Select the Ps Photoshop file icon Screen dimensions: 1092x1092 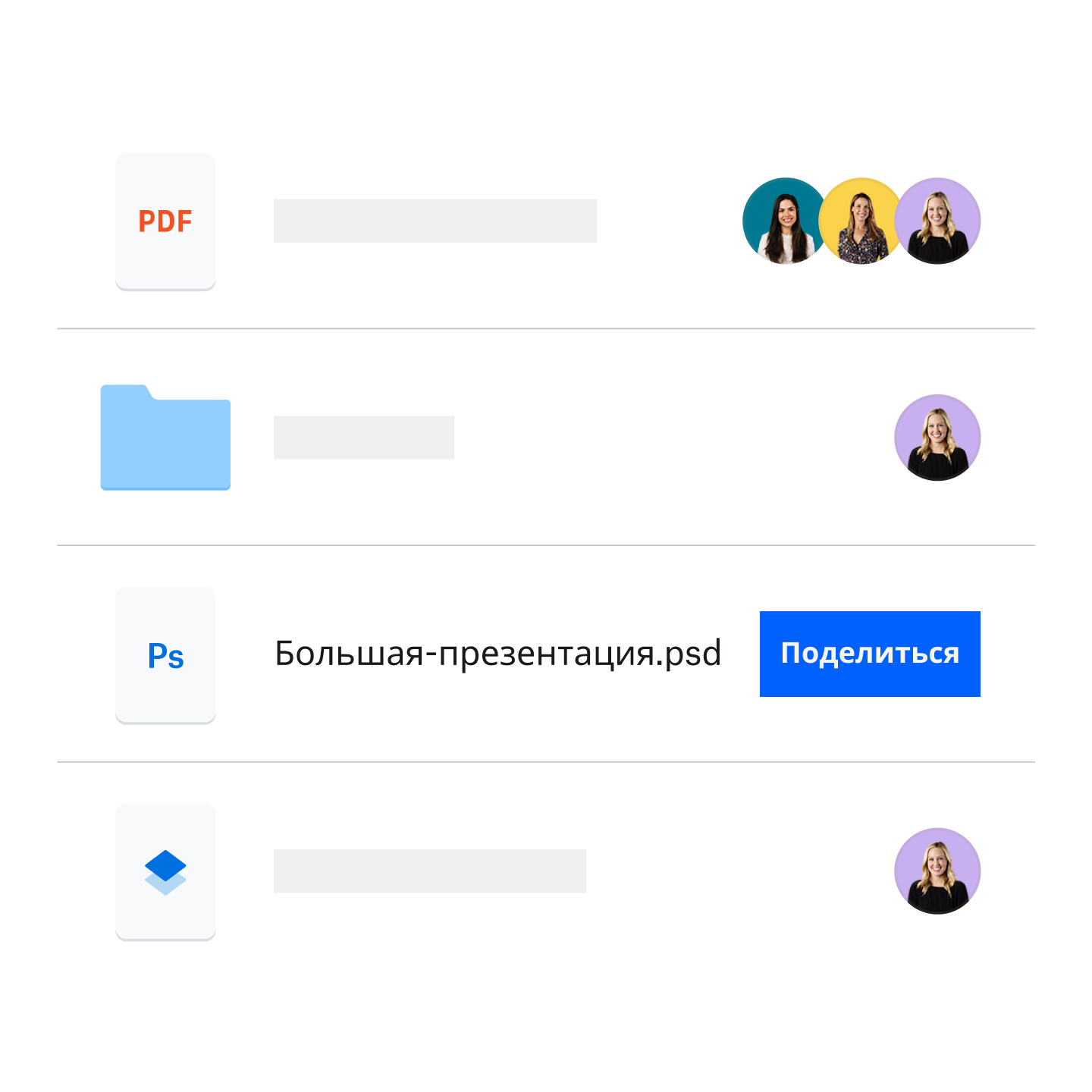coord(165,655)
